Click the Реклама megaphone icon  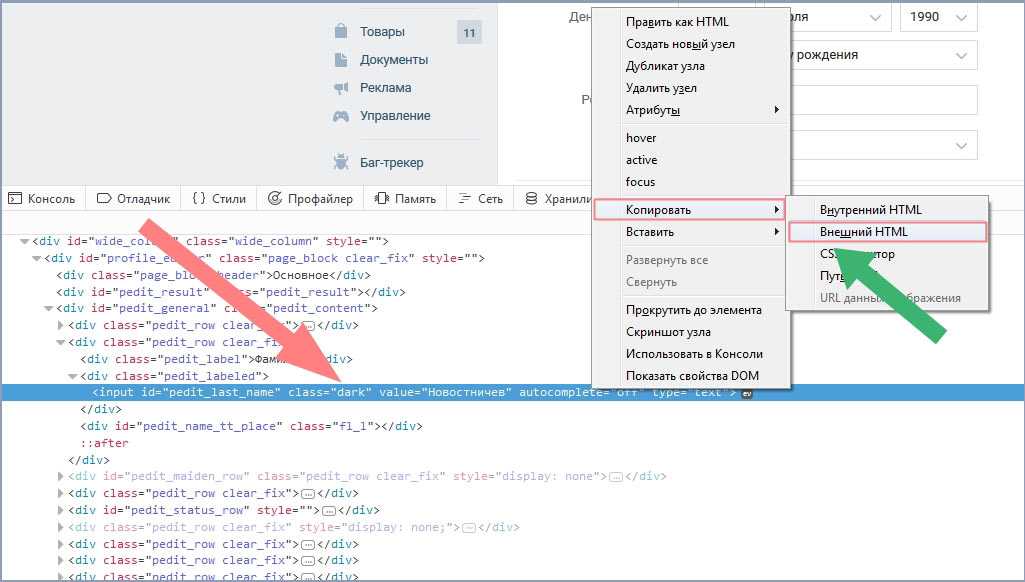341,88
